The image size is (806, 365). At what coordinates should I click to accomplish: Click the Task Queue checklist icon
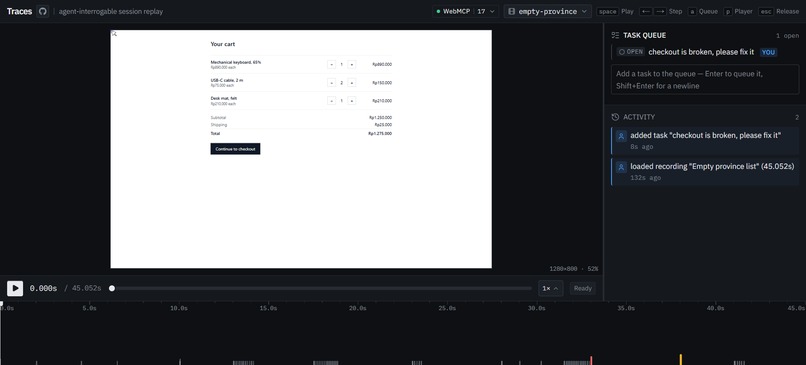pos(615,35)
